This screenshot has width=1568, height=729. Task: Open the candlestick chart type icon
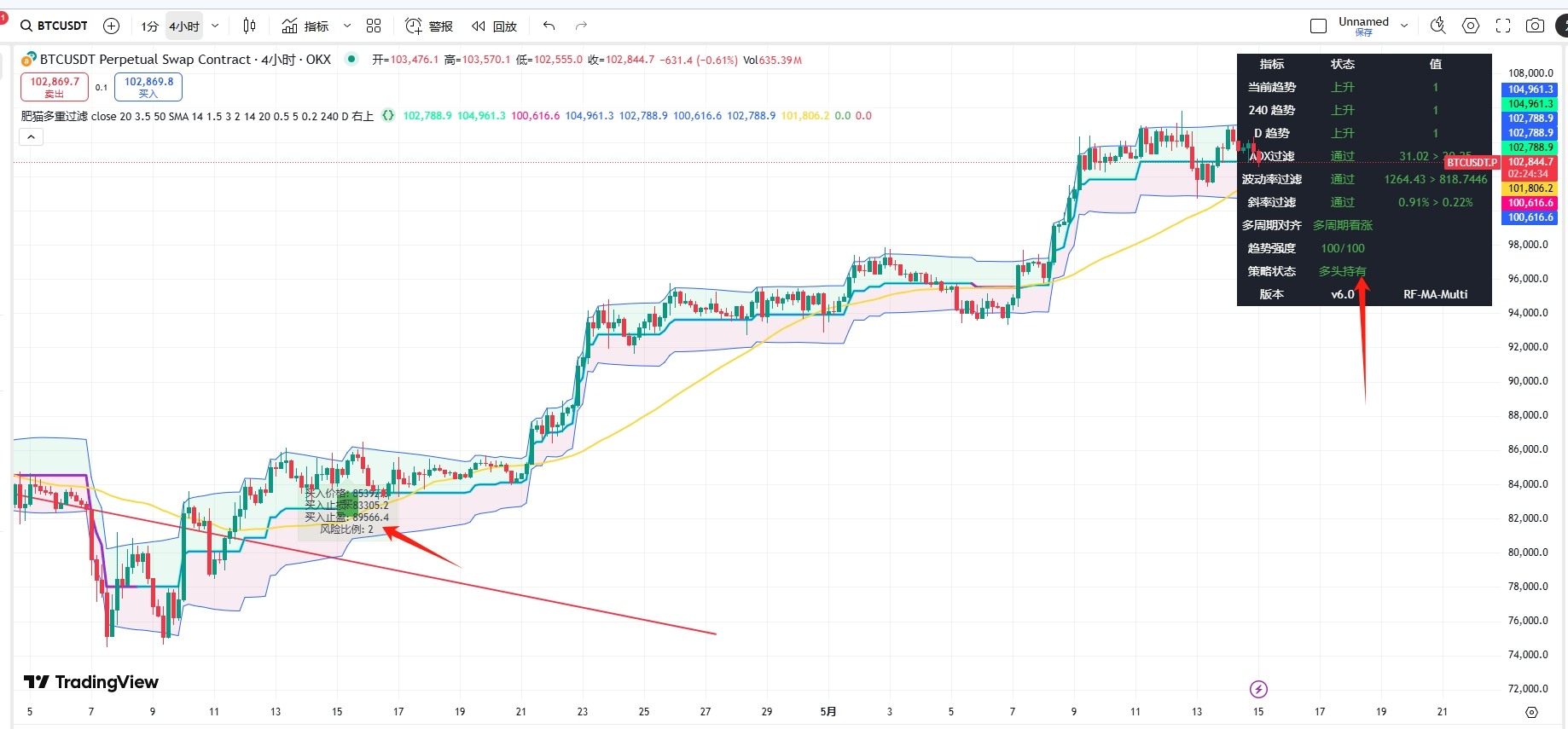[x=249, y=26]
